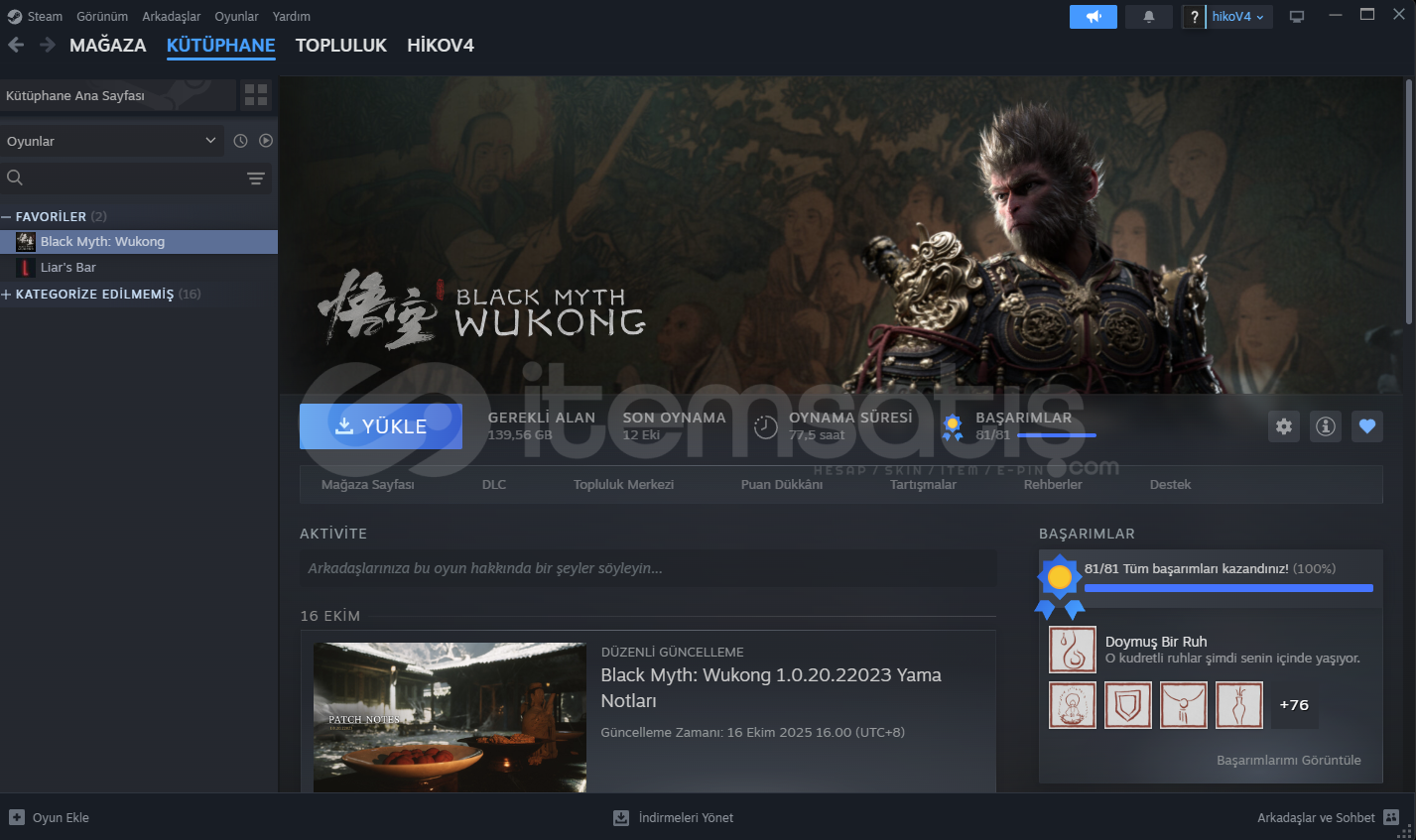This screenshot has height=840, width=1416.
Task: Open Topluluk Merkezi link
Action: click(x=623, y=484)
